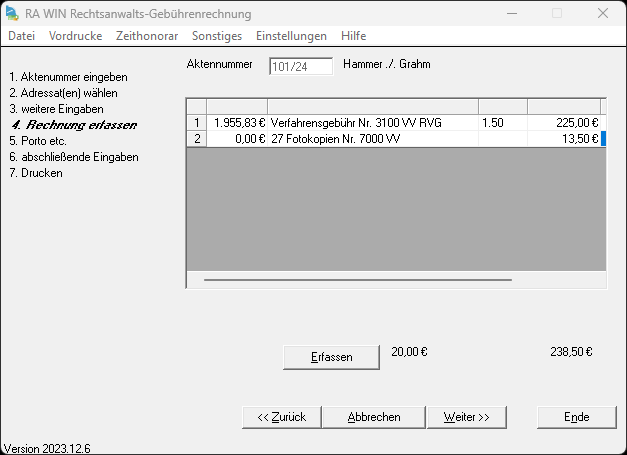Select row header 2 in the invoice table
Screen dimensions: 627x455
pyautogui.click(x=197, y=139)
